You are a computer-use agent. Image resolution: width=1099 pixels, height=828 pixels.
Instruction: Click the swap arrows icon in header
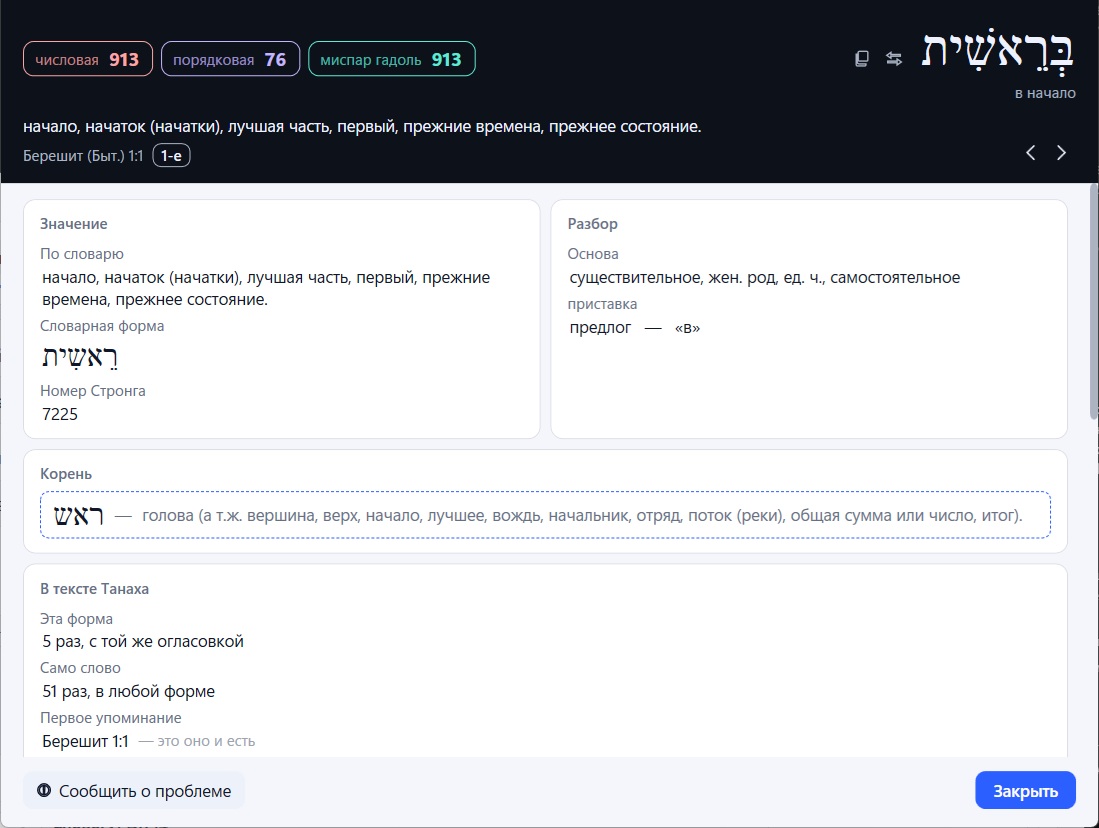pyautogui.click(x=894, y=59)
